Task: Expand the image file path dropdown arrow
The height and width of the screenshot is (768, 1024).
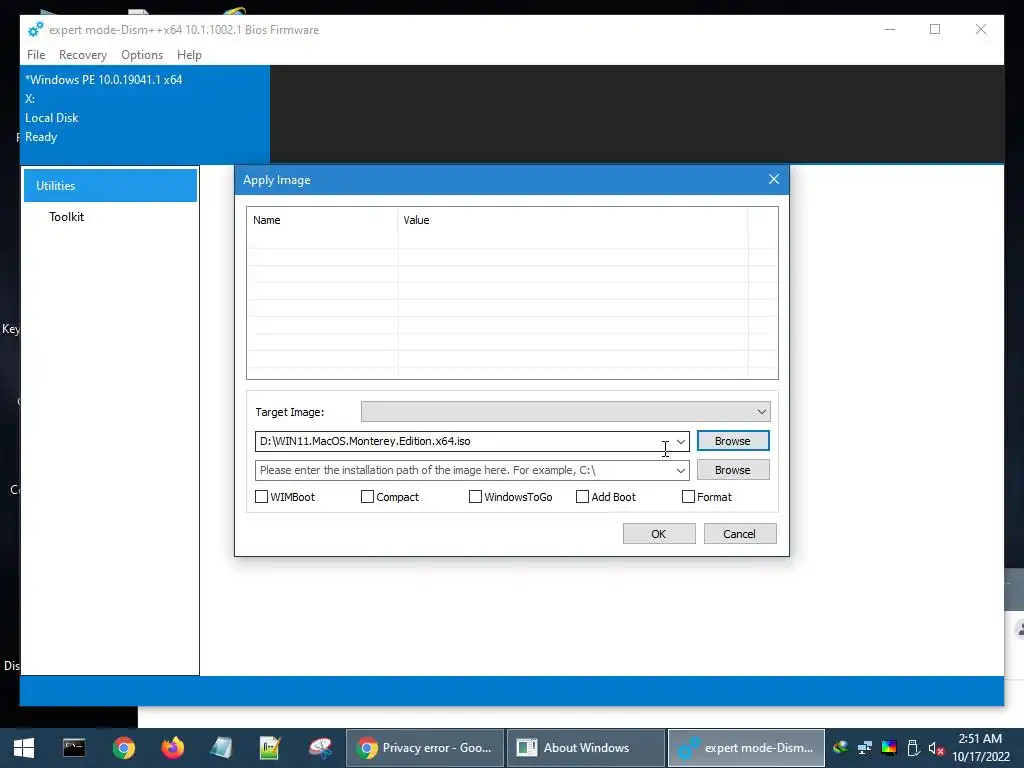Action: 680,441
